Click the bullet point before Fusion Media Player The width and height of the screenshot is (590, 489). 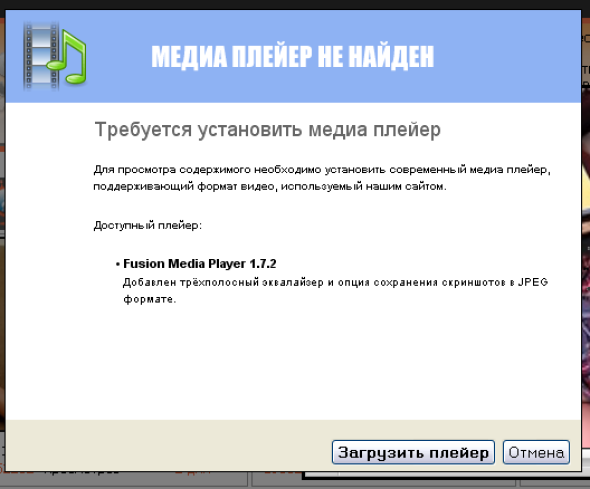pos(118,264)
